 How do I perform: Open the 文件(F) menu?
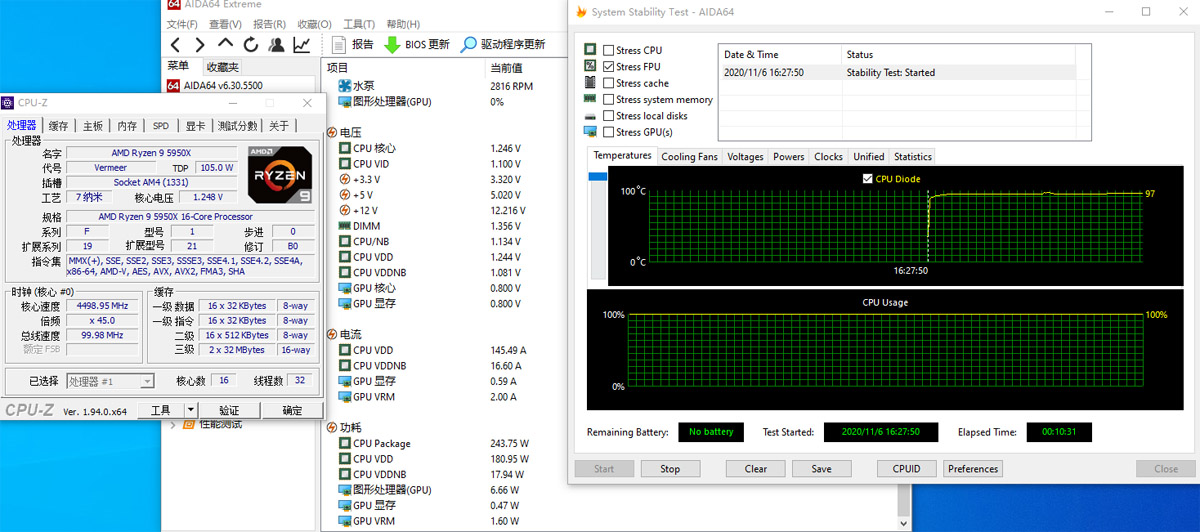point(182,24)
